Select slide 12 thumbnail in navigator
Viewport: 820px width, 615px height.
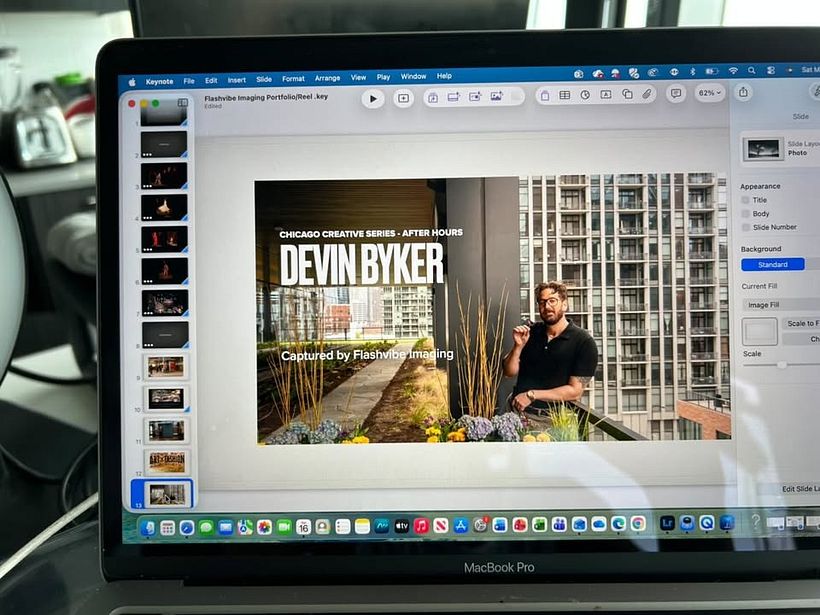167,462
